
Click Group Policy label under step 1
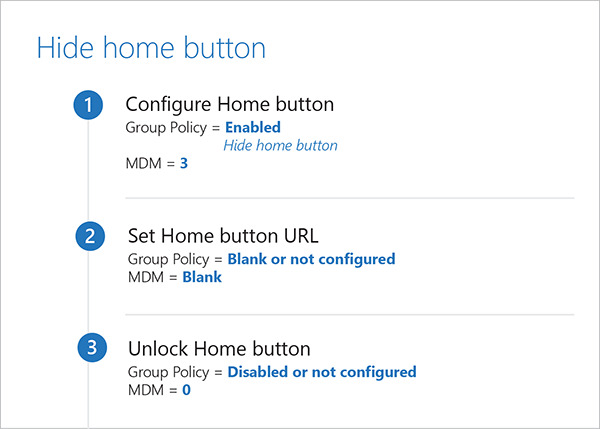click(167, 127)
